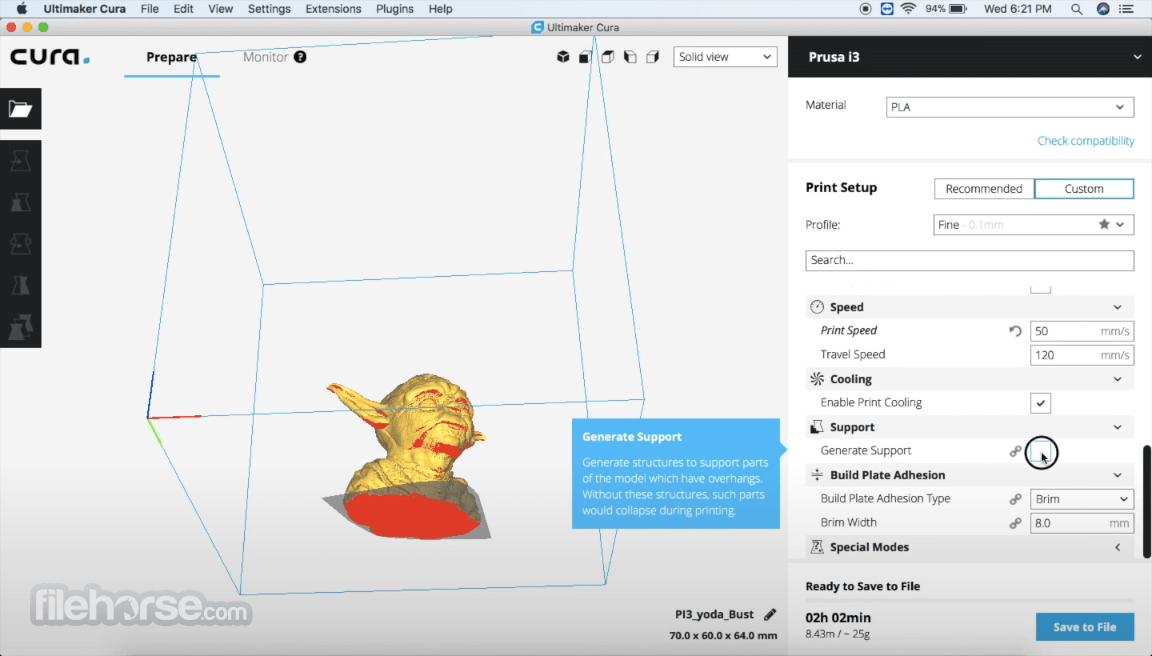Image resolution: width=1152 pixels, height=656 pixels.
Task: Click link icon beside Build Plate Adhesion Type
Action: pyautogui.click(x=1015, y=499)
